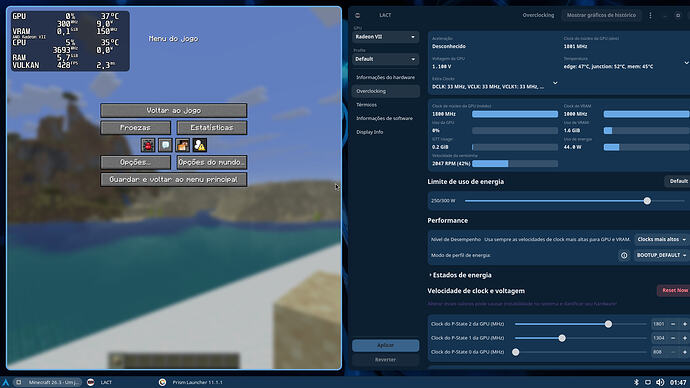
Task: Click the P-State 0 clock value field 808
Action: 659,352
